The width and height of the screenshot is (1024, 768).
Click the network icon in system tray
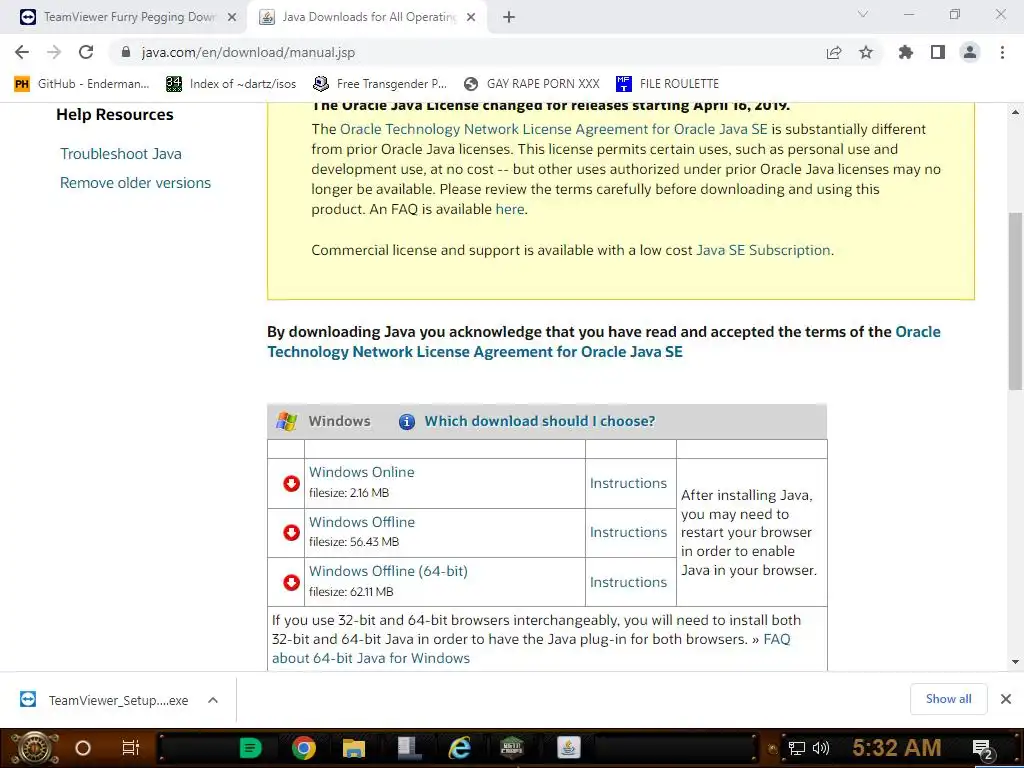point(797,748)
